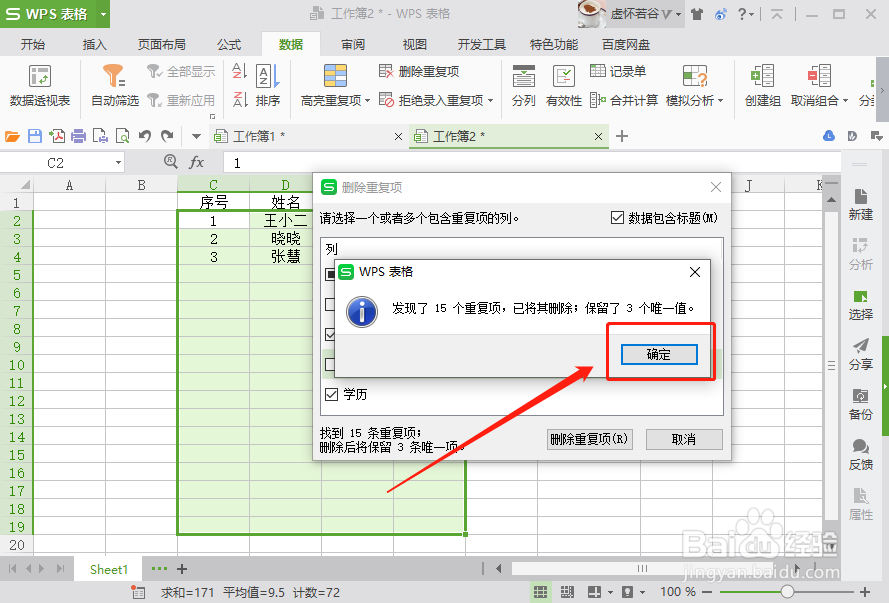This screenshot has width=889, height=603.
Task: Open the name box C2 dropdown
Action: 118,163
